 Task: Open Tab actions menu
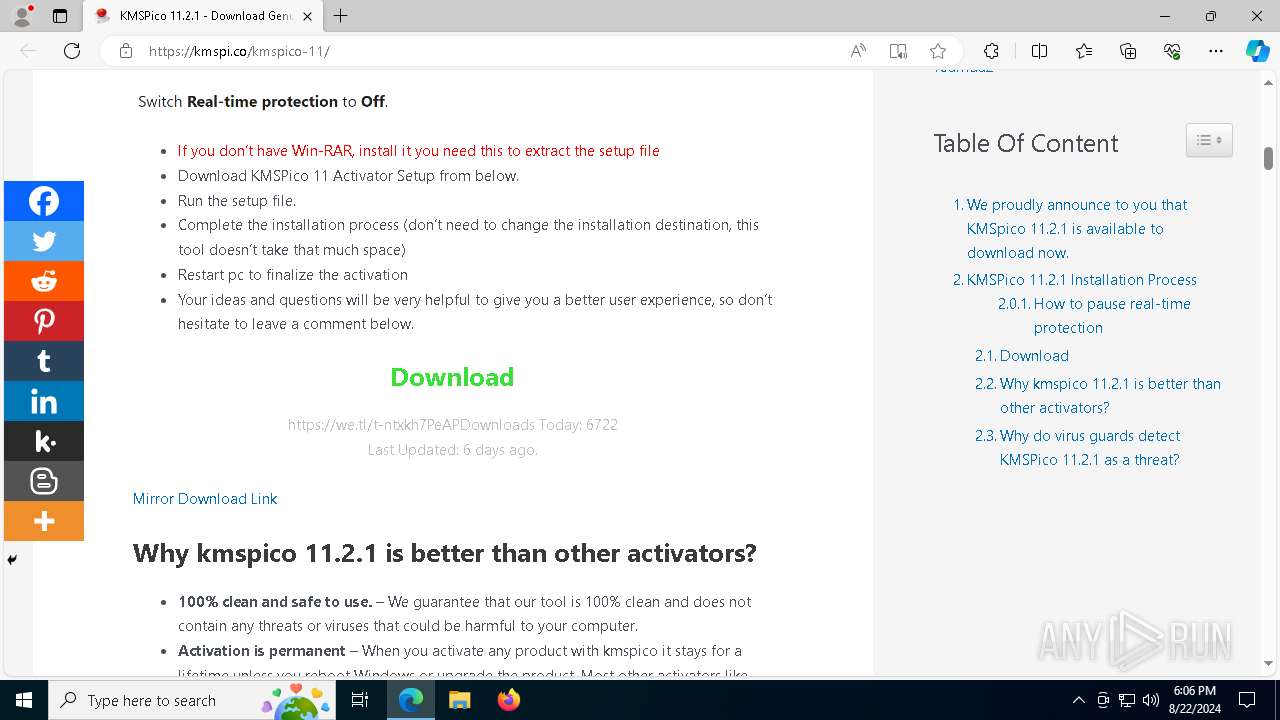[60, 16]
